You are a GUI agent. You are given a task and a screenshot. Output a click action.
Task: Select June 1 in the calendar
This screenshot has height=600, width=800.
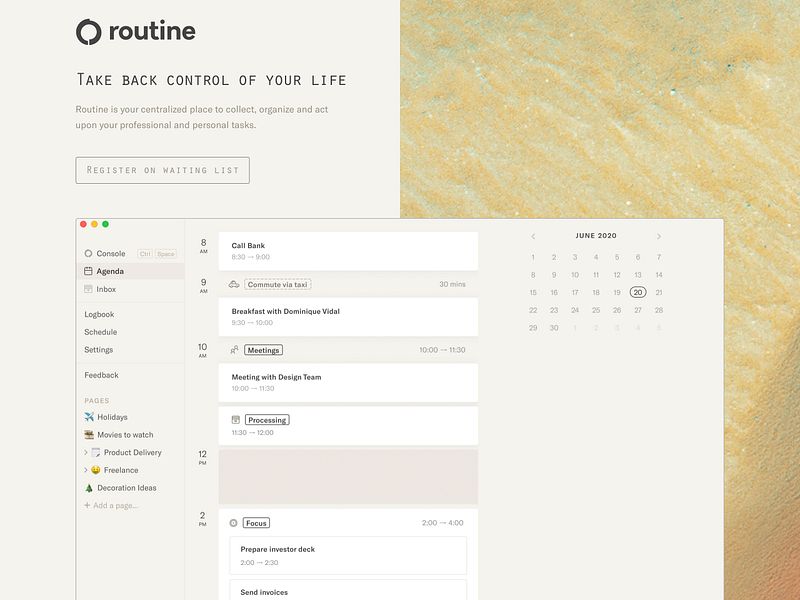[533, 257]
